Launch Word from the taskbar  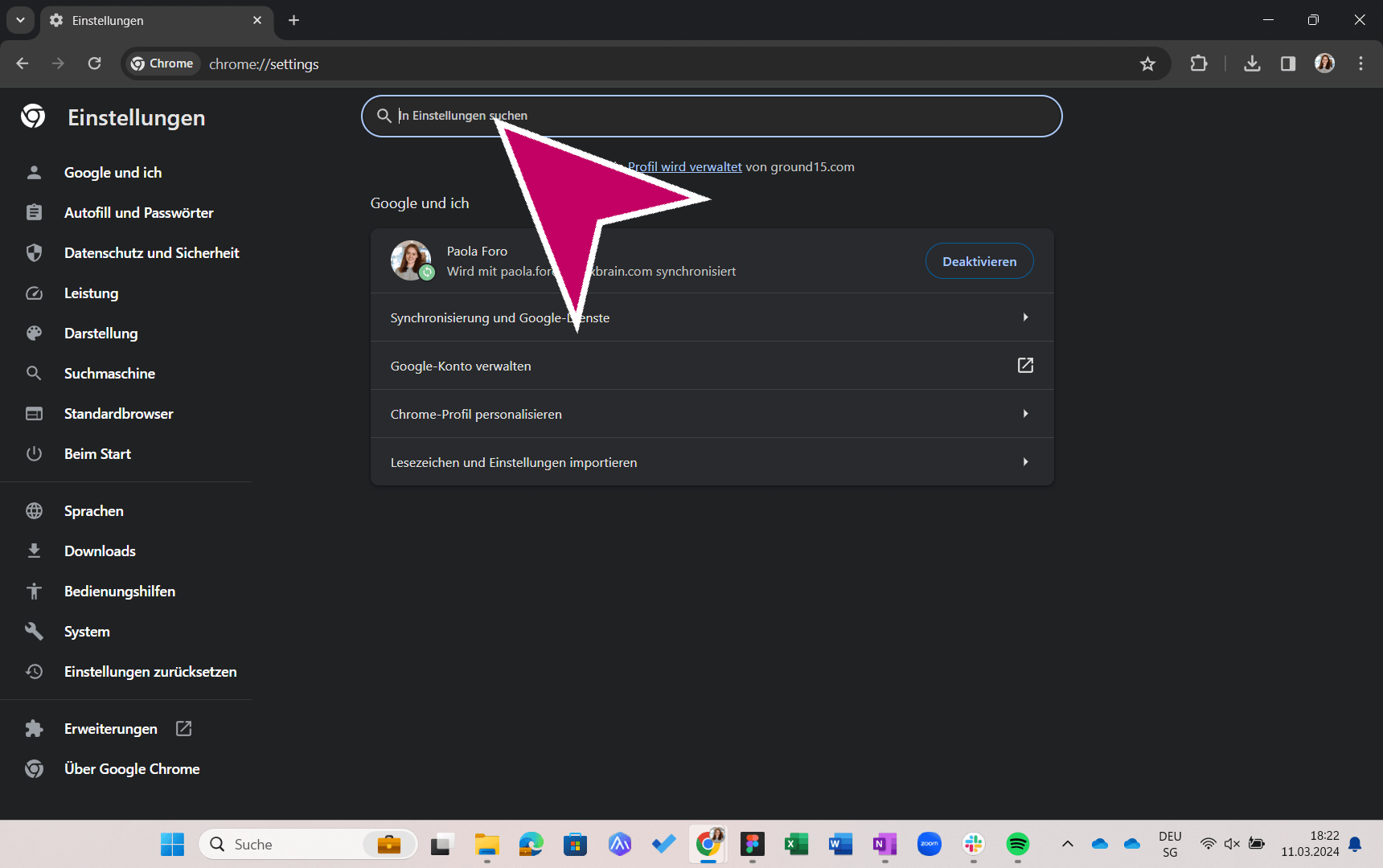tap(840, 844)
